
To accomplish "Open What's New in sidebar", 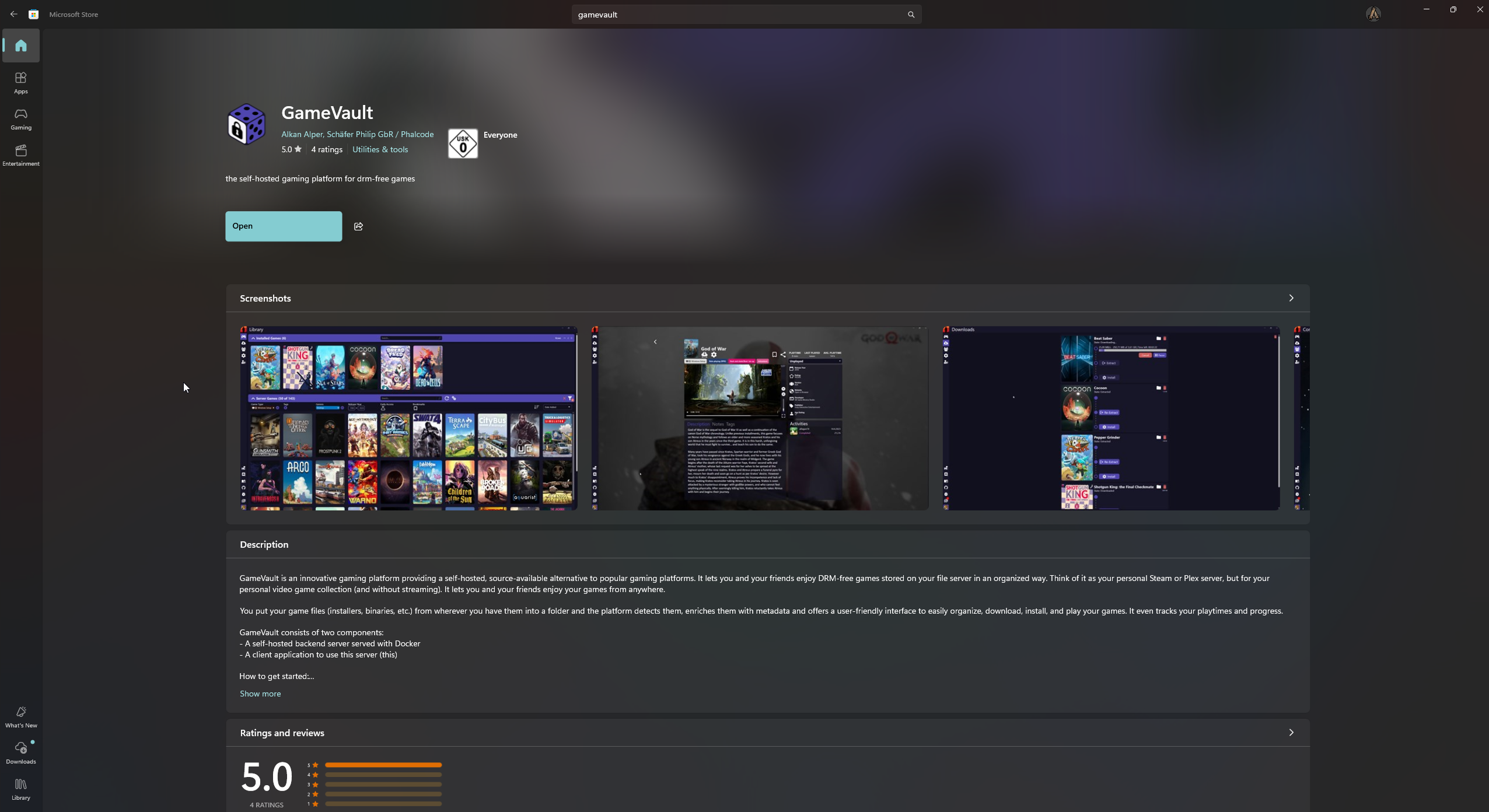I will coord(21,716).
